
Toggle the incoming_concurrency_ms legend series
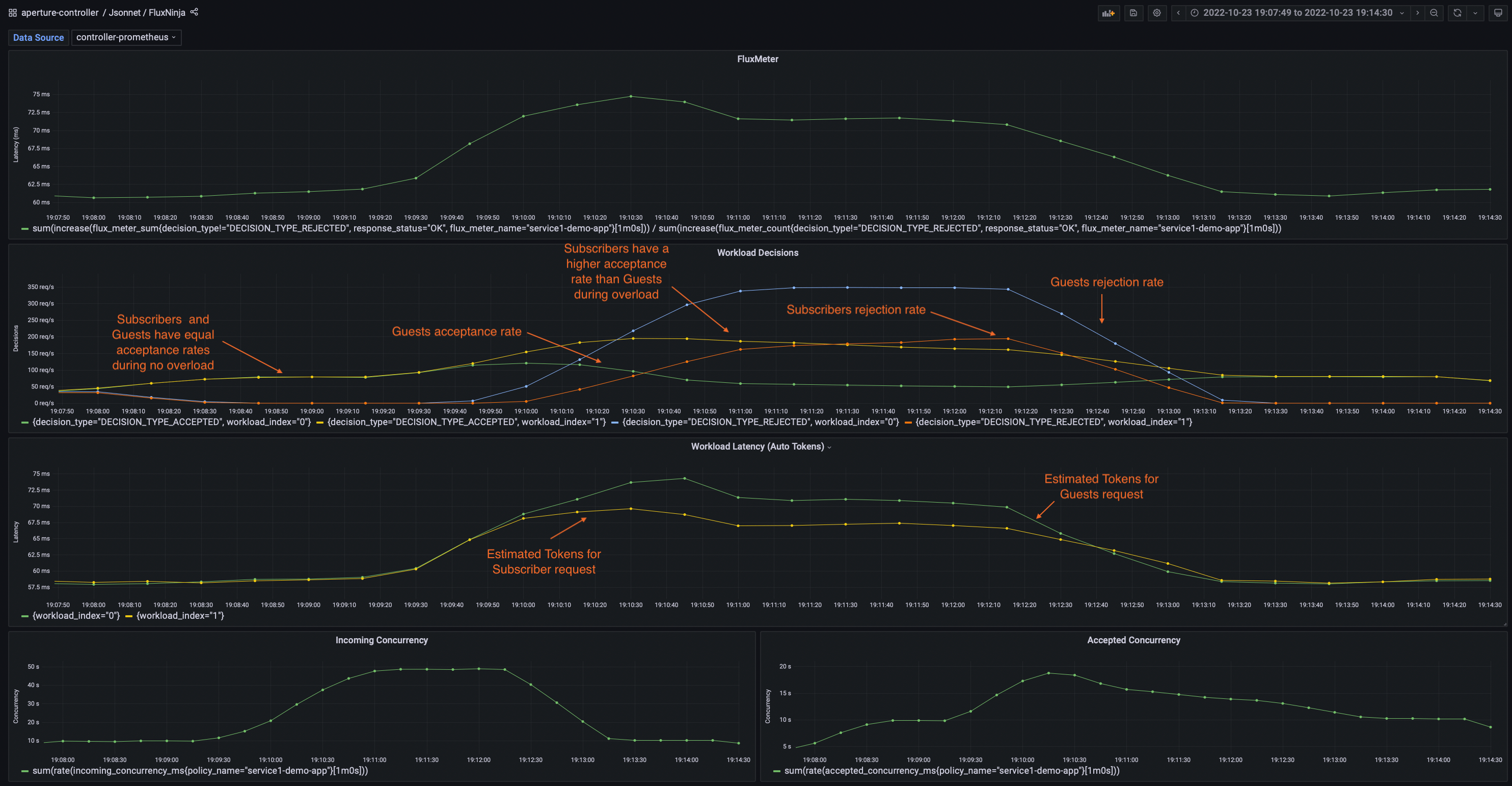click(x=200, y=771)
